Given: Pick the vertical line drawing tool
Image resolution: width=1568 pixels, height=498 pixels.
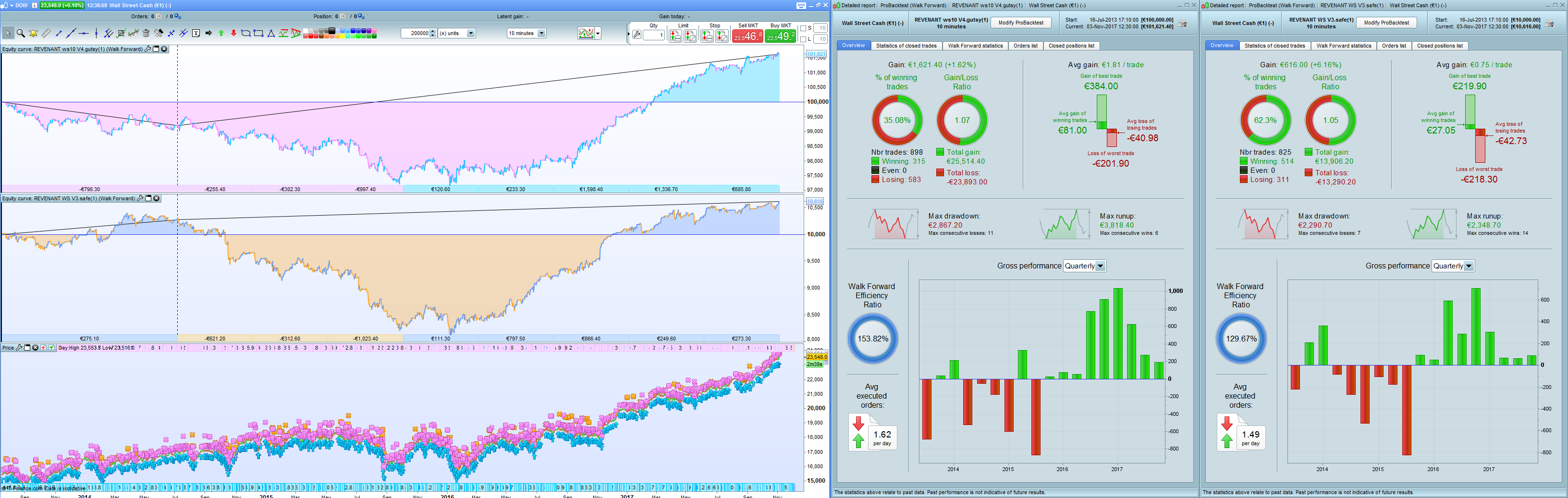Looking at the screenshot, I should point(96,34).
